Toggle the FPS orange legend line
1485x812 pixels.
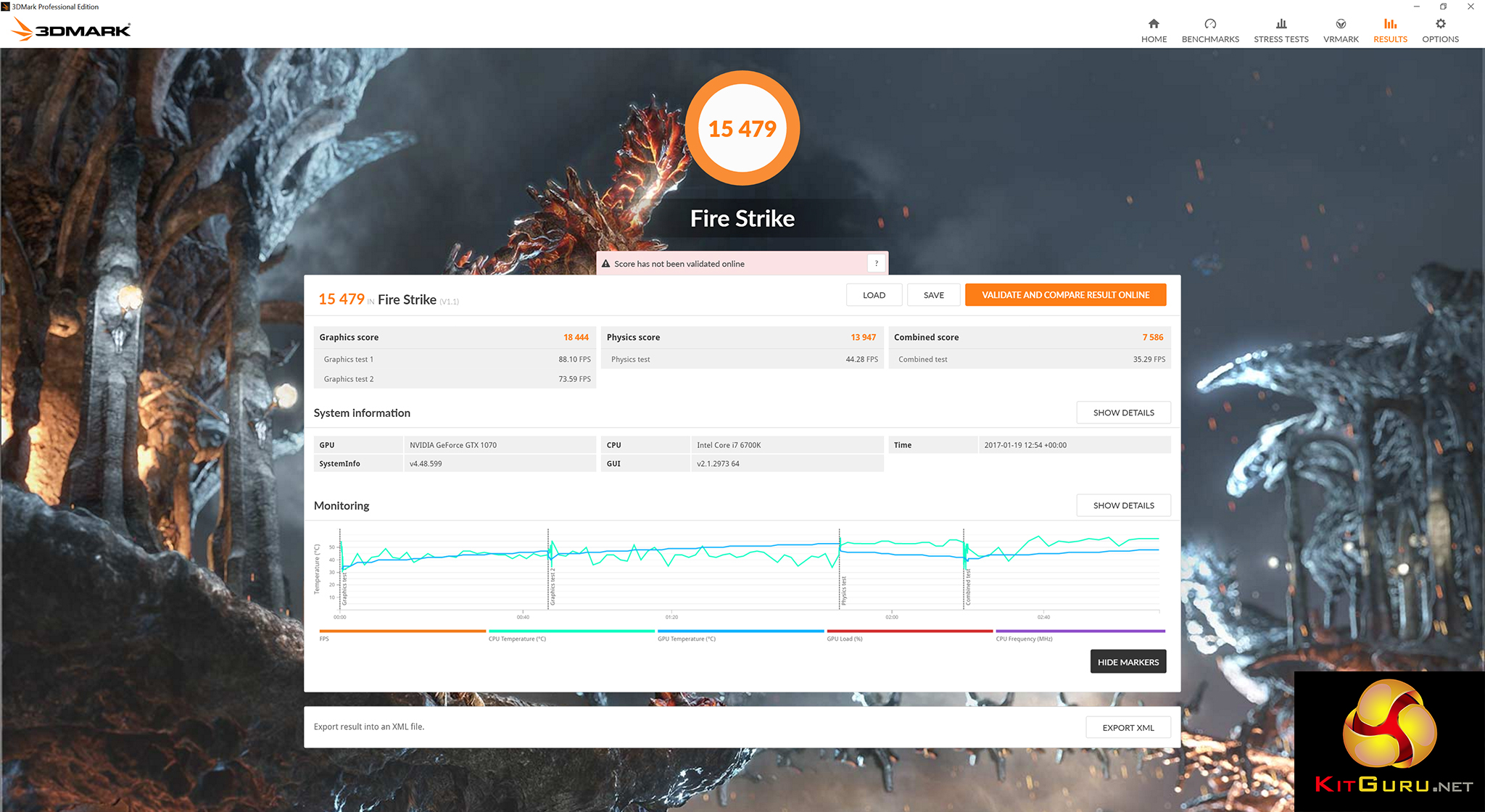402,631
